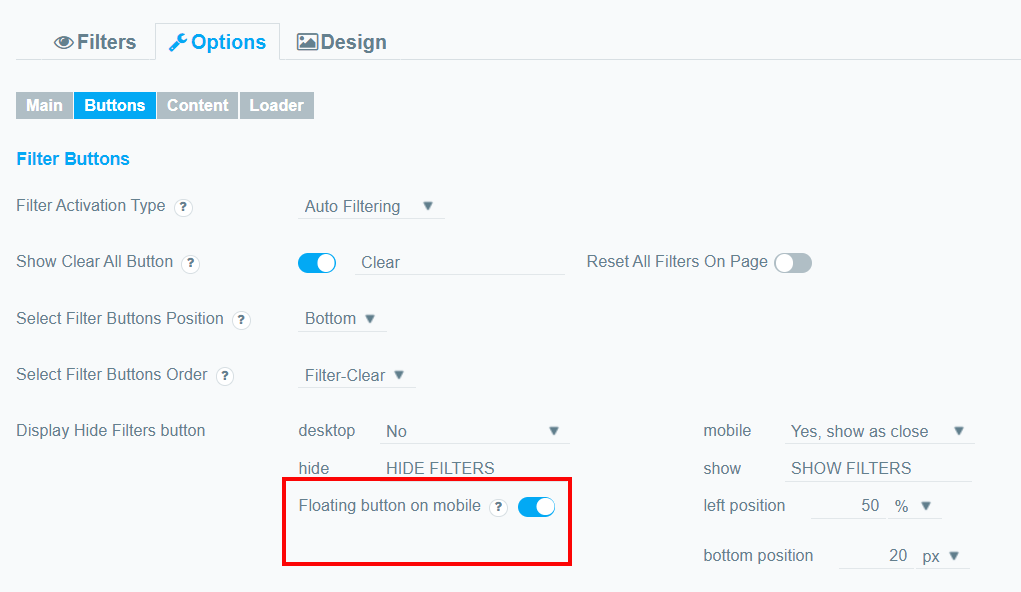Open Filter Buttons Order dropdown showing Filter-Clear
Screen dimensions: 1021x592
click(357, 375)
